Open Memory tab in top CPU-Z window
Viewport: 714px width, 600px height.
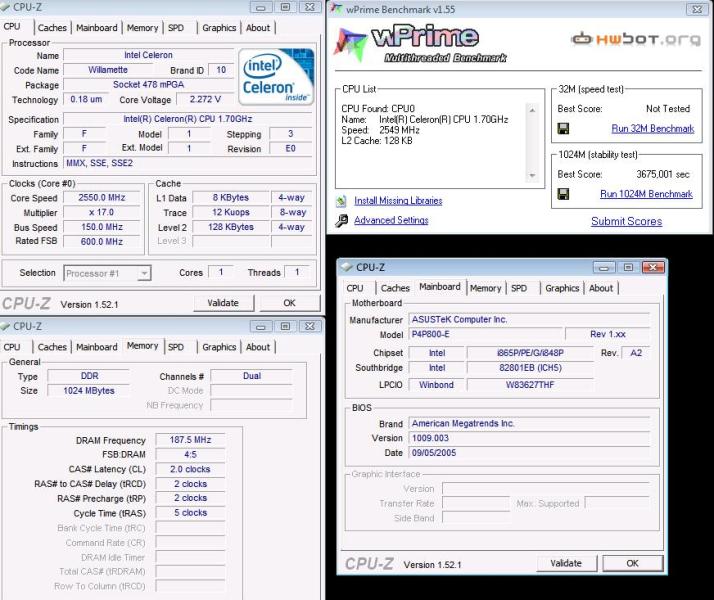click(142, 28)
